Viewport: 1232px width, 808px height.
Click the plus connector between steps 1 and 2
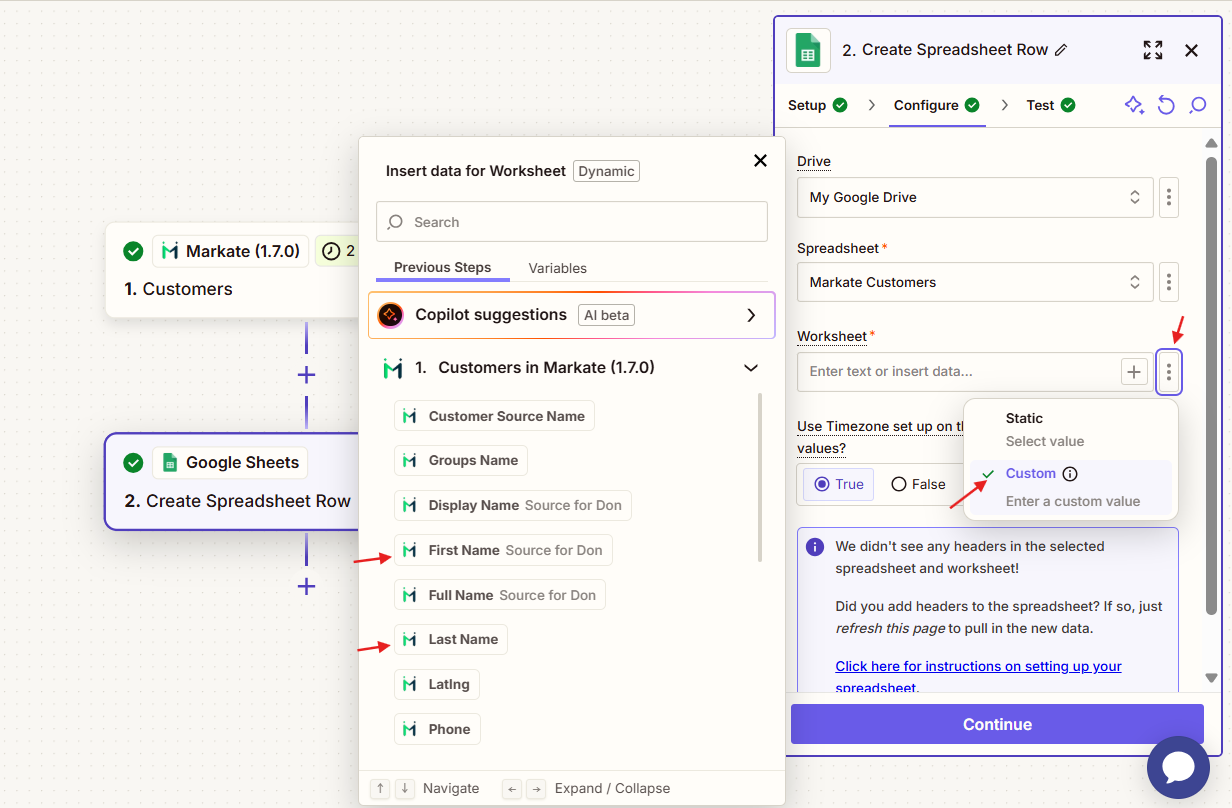tap(306, 375)
